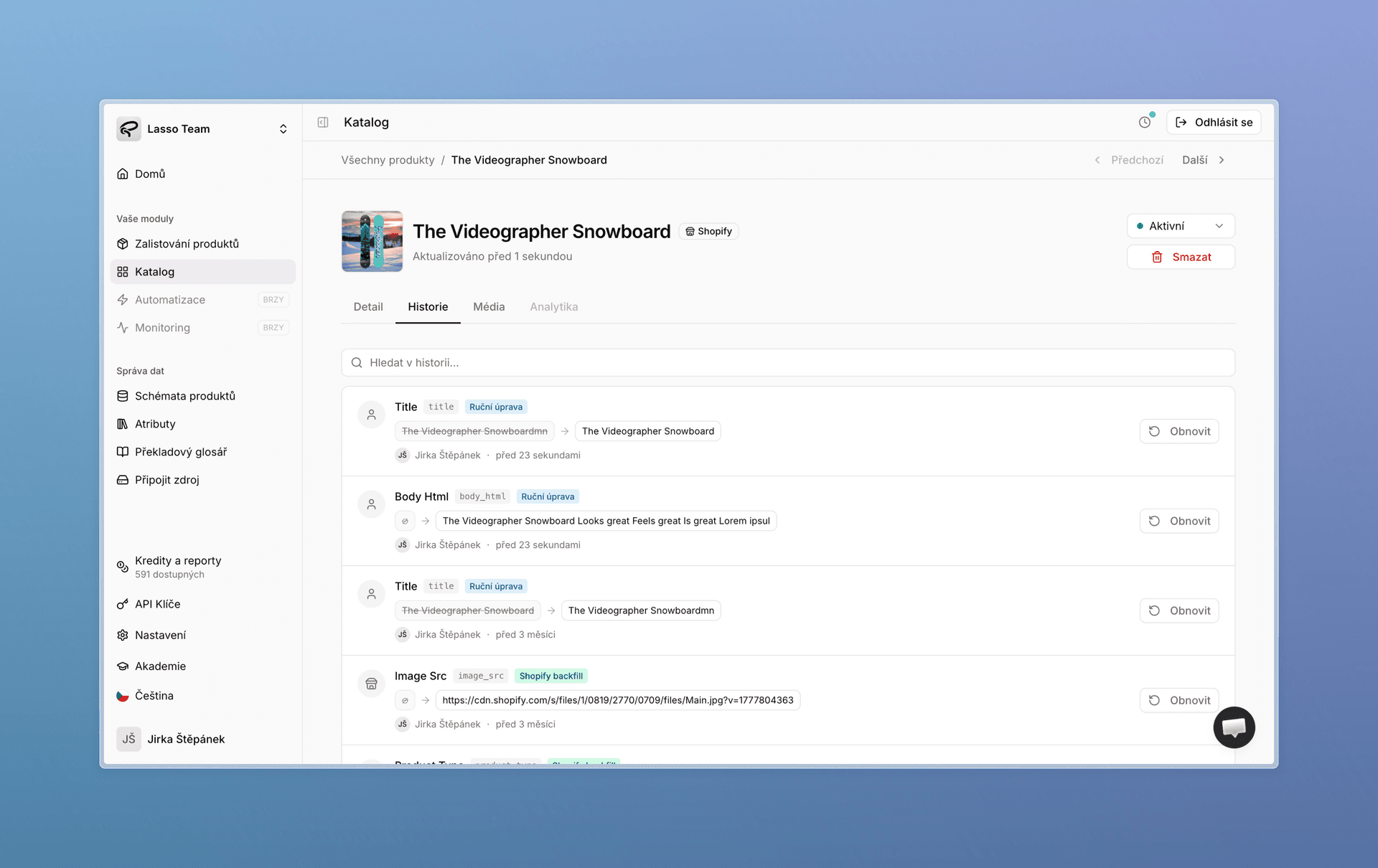Viewport: 1378px width, 868px height.
Task: Focus the Hledat v historii search field
Action: (x=788, y=363)
